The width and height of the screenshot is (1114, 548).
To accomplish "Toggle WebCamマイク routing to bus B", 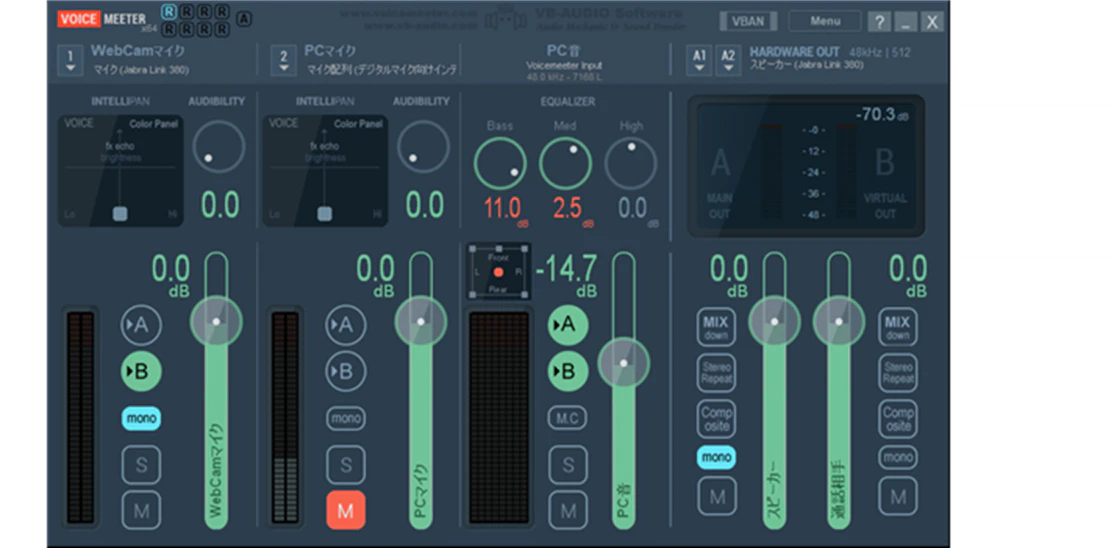I will (141, 371).
